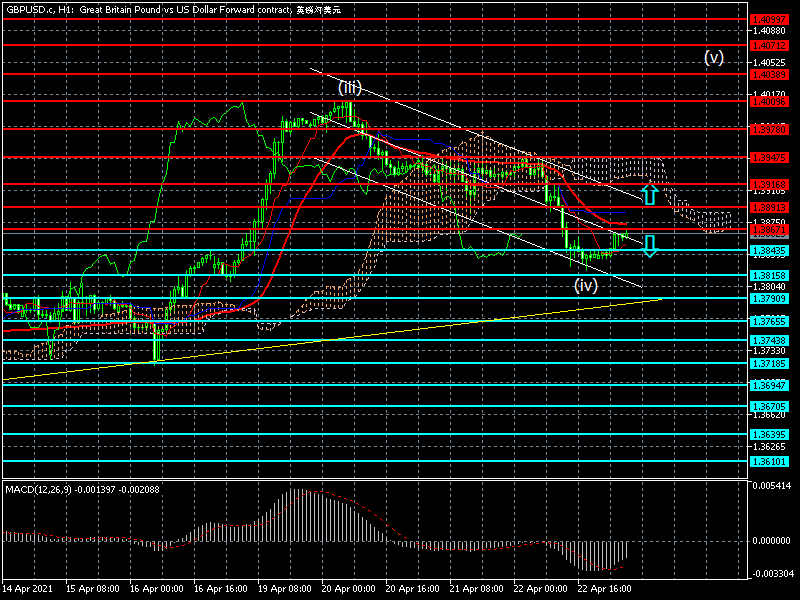Image resolution: width=800 pixels, height=600 pixels.
Task: Click the 14 Apr 2021 time axis label
Action: coord(27,588)
